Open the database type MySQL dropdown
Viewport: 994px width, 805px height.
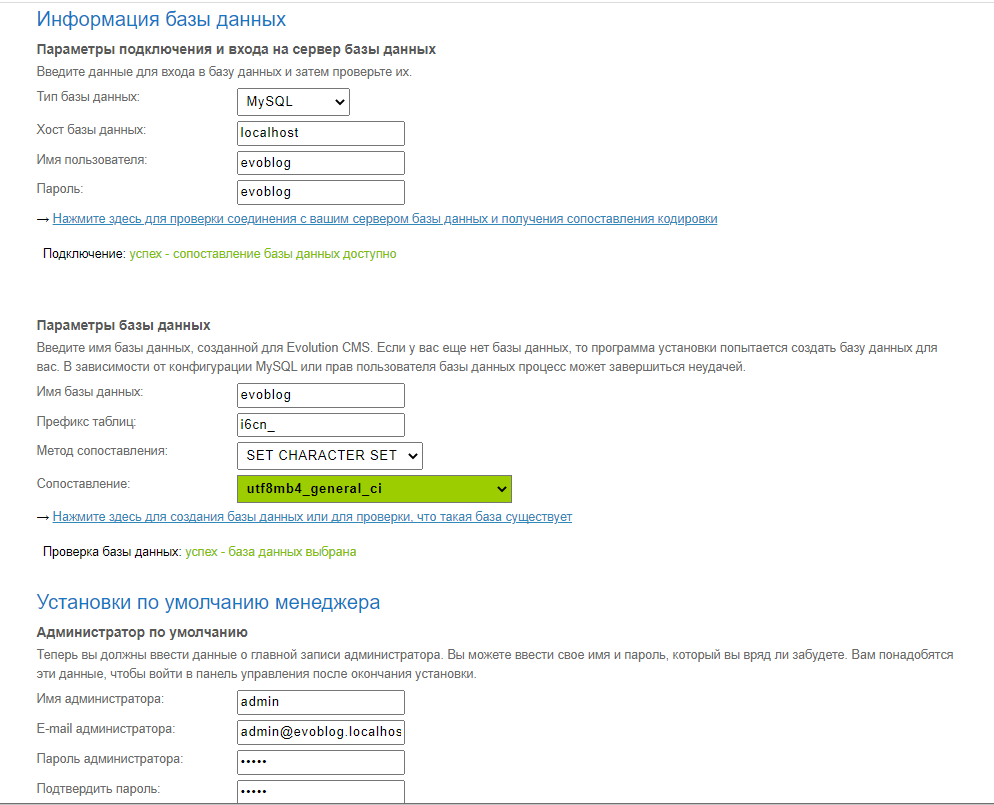coord(293,102)
